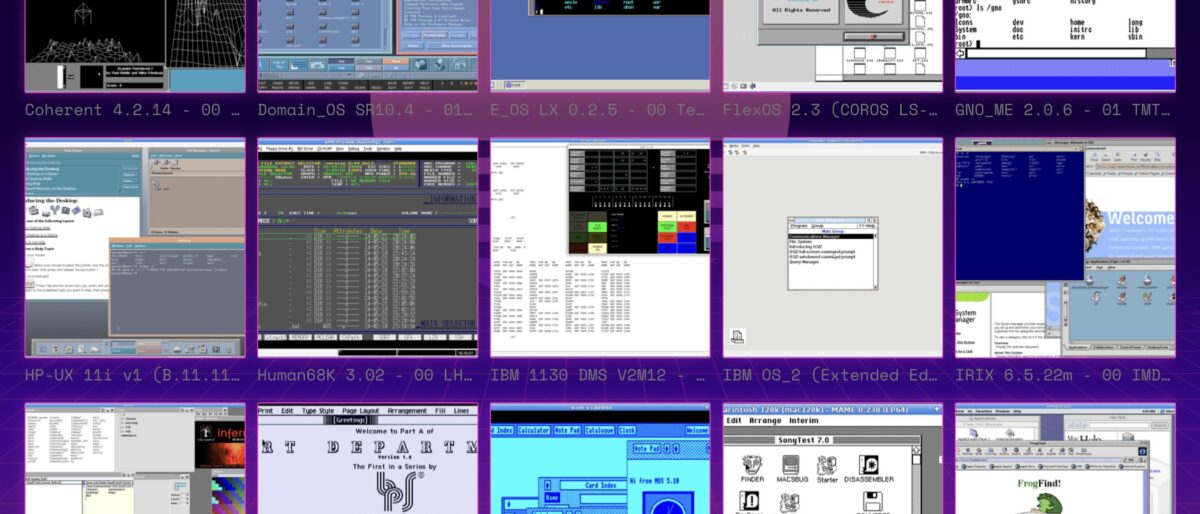
Task: Click the 'HP-UX 11i v1 (B.11.11...' caption
Action: pos(134,376)
